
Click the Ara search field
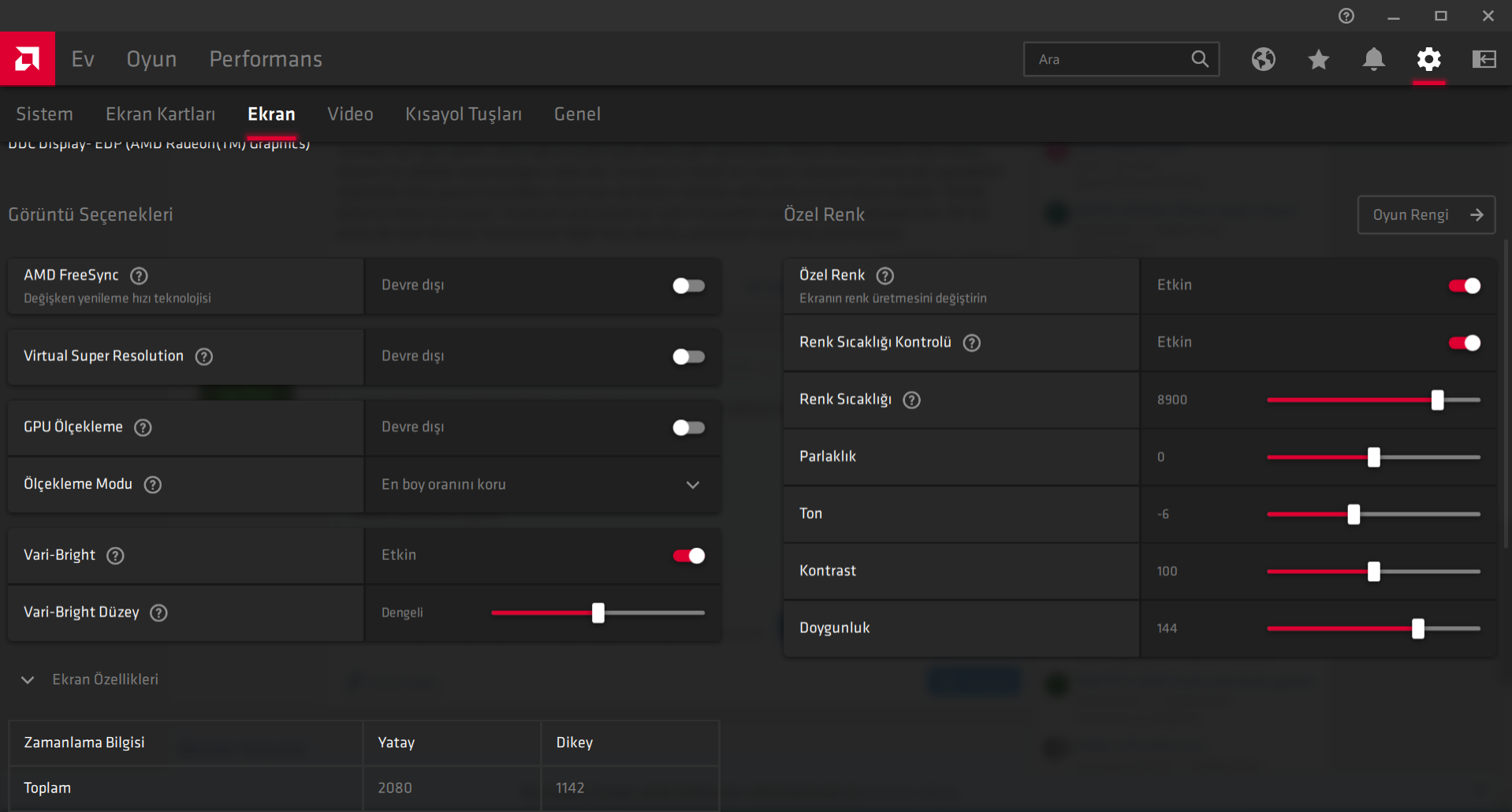tap(1121, 59)
